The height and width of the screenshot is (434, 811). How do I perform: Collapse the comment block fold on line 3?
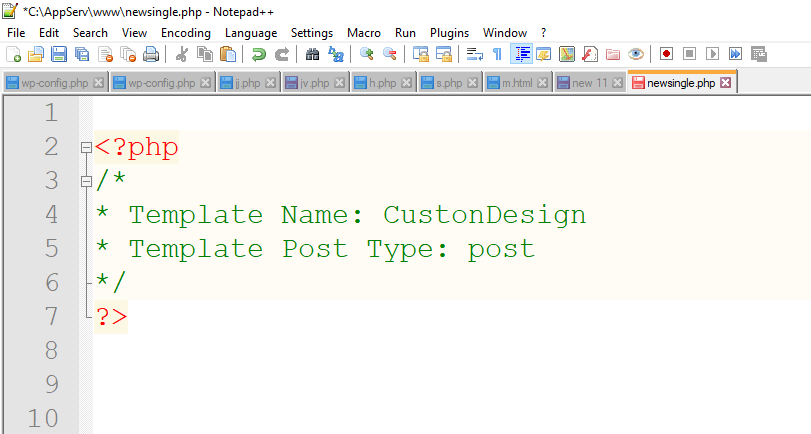(86, 181)
